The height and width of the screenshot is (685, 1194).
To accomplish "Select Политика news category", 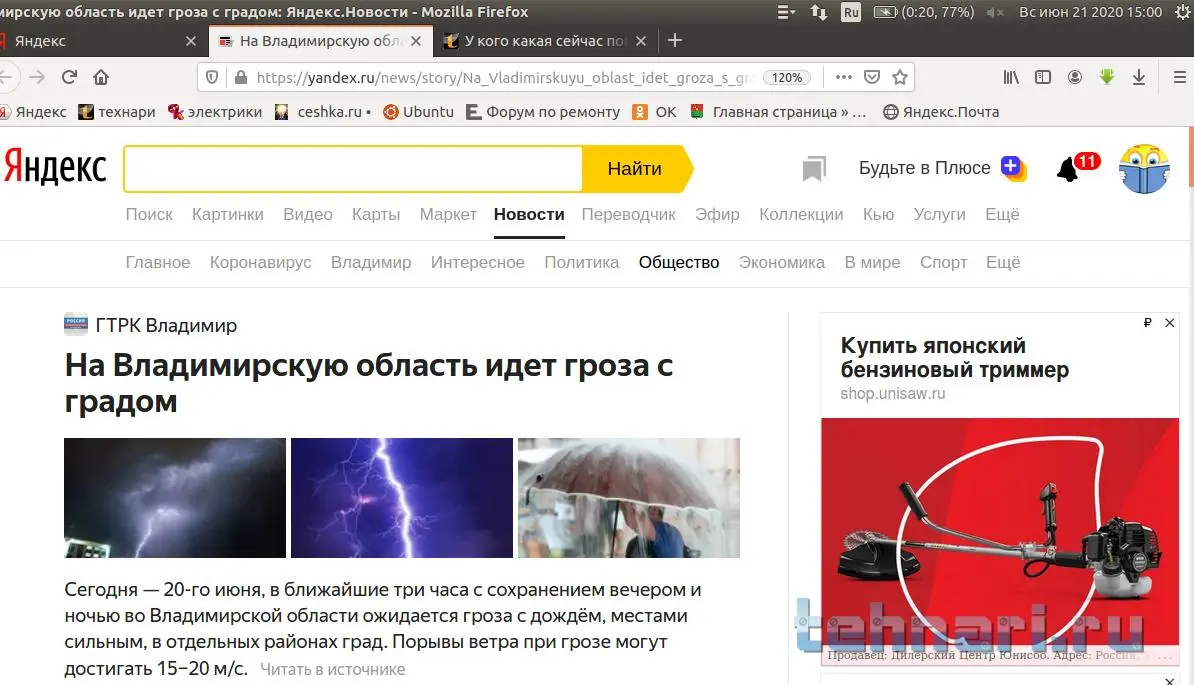I will [582, 263].
